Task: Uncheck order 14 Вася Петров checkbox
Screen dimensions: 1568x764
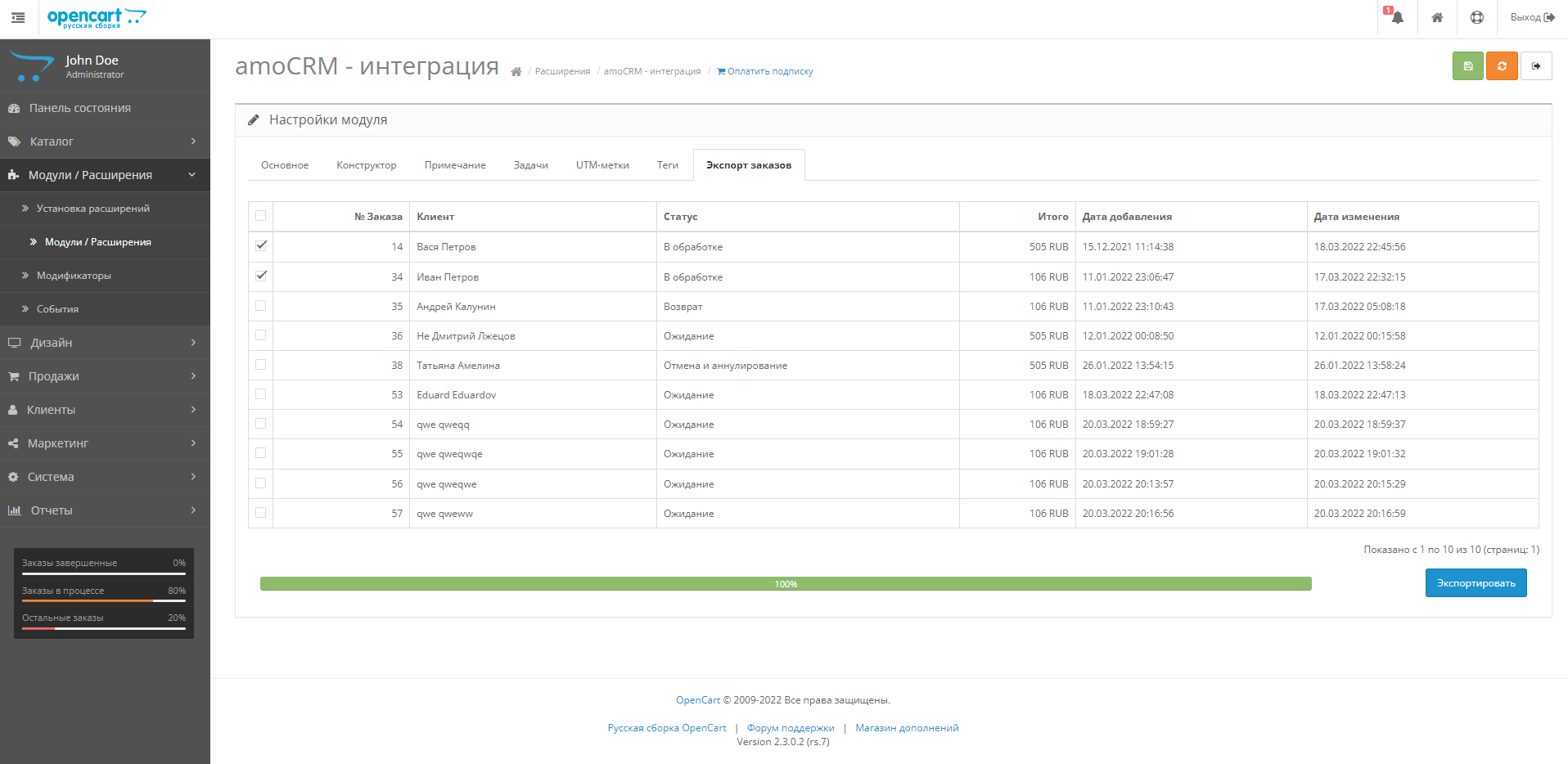Action: tap(261, 245)
